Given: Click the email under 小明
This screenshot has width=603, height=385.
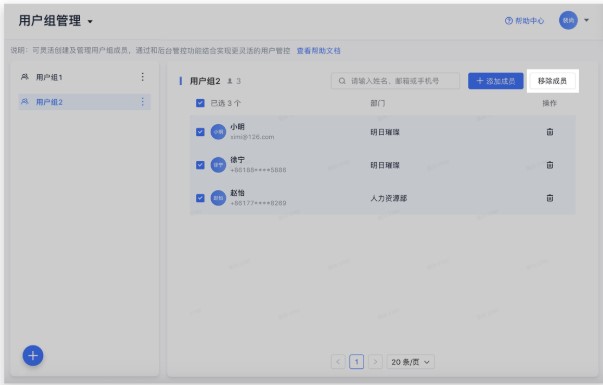Looking at the screenshot, I should [252, 137].
